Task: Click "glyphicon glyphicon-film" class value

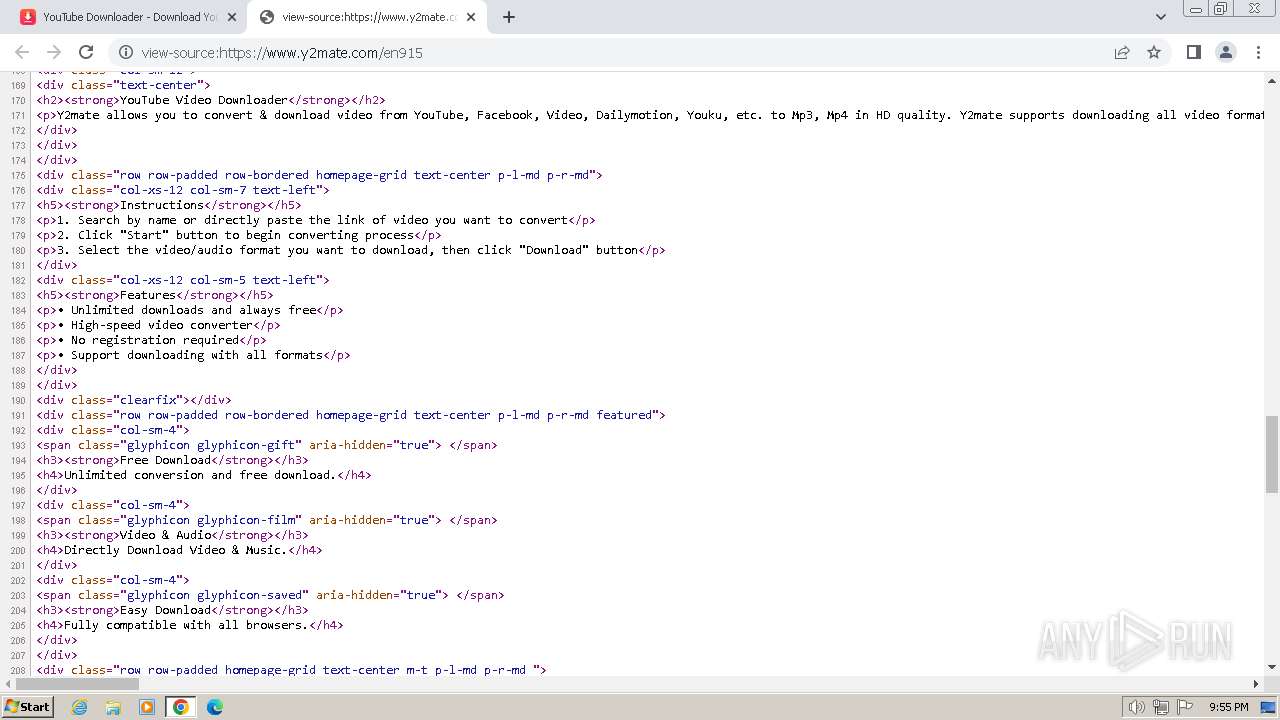Action: tap(211, 520)
